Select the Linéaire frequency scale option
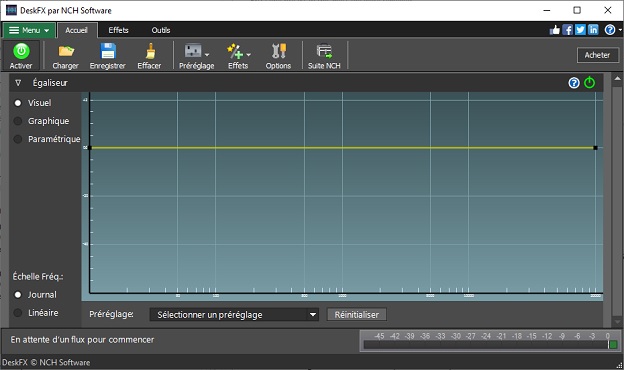The width and height of the screenshot is (624, 370). (18, 313)
